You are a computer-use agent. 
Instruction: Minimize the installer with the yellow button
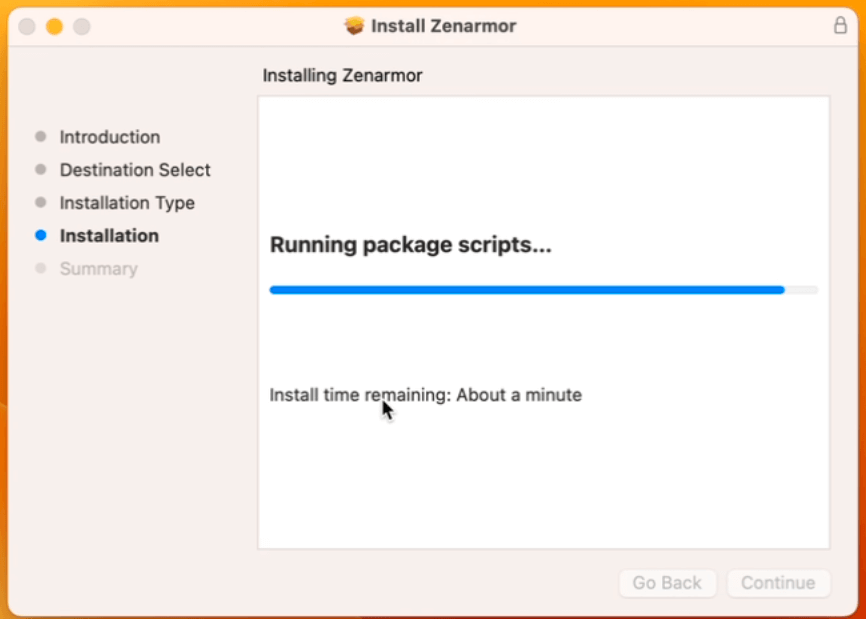[x=54, y=27]
